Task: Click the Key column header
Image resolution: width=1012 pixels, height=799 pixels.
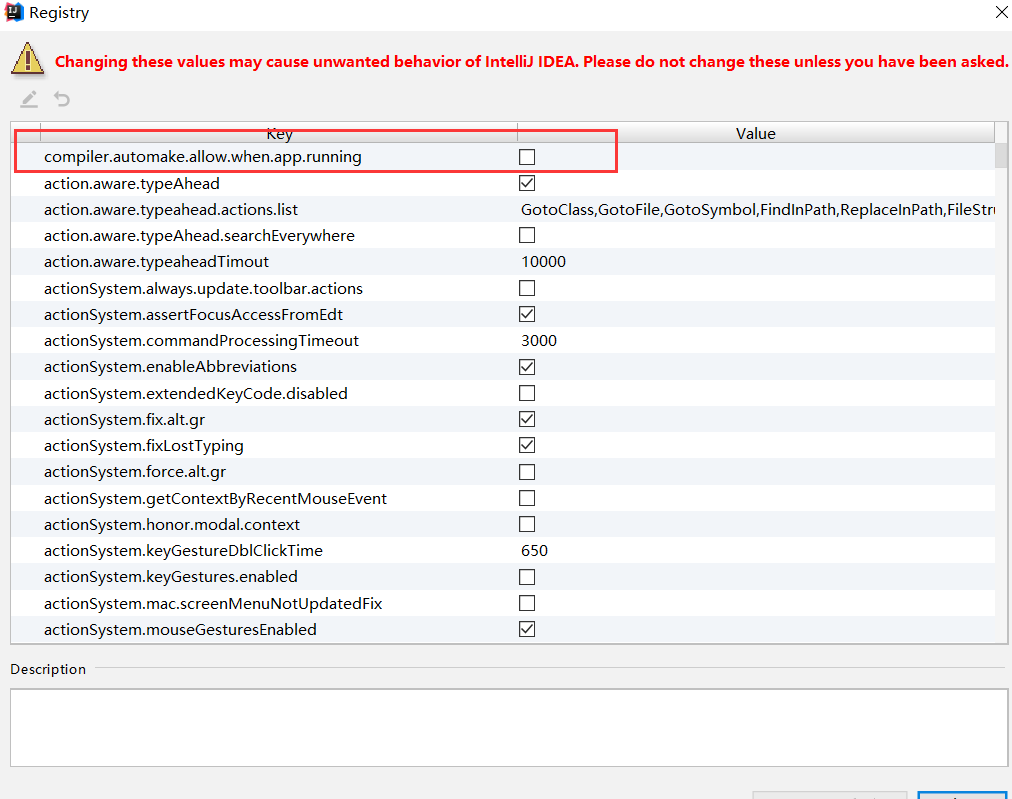Action: [x=279, y=133]
